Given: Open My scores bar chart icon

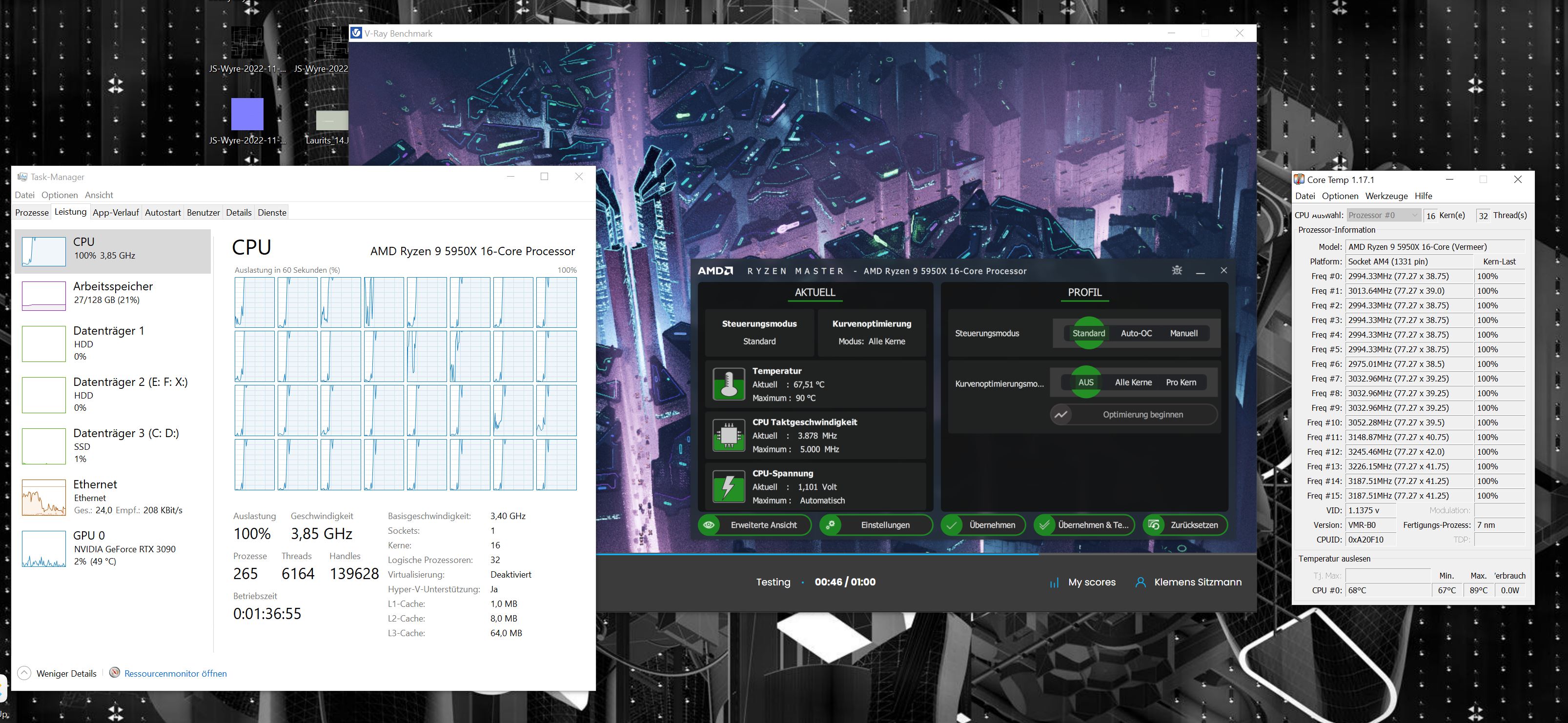Looking at the screenshot, I should click(x=1054, y=582).
